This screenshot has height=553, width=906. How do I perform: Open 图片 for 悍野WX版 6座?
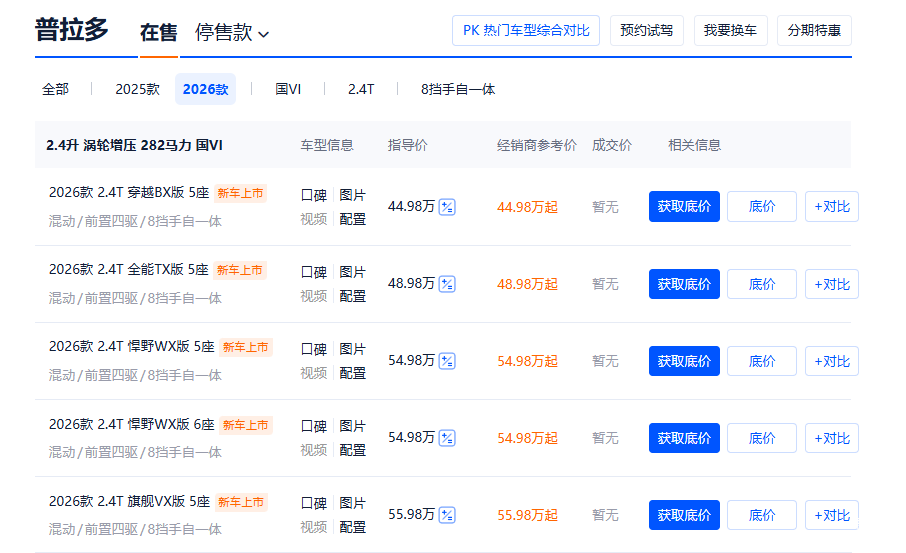pyautogui.click(x=352, y=426)
